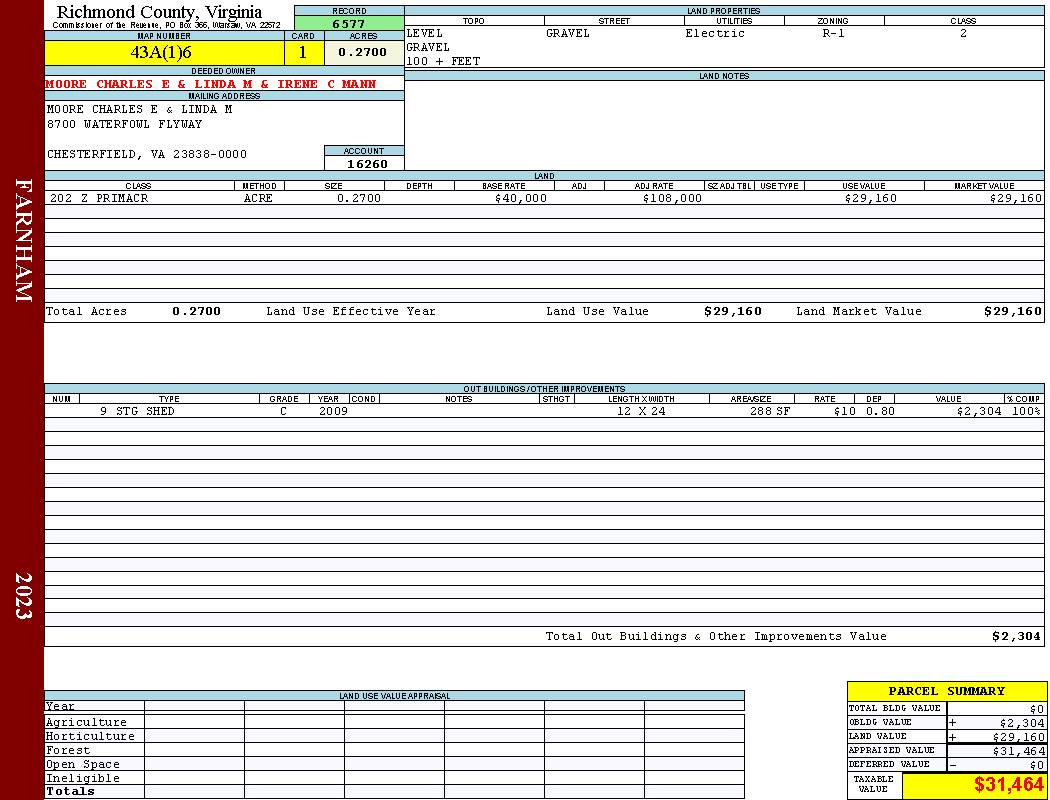Click the FARNHAM district label on sidebar
1050x800 pixels.
(x=23, y=240)
